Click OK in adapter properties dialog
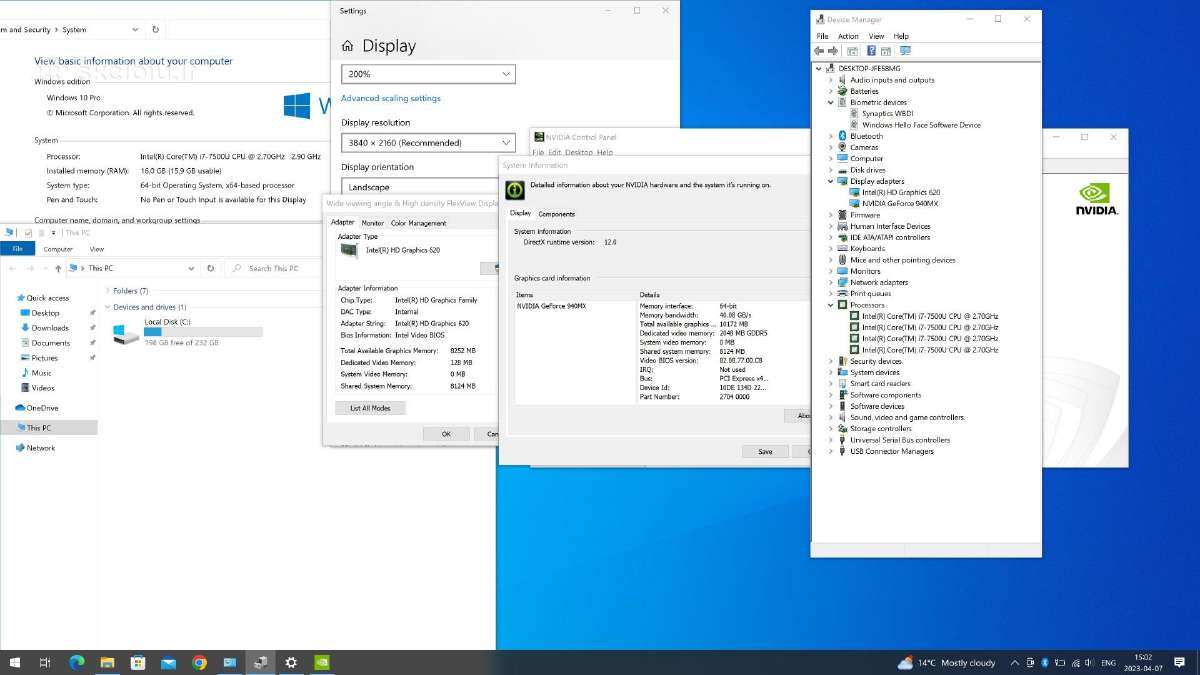 point(446,434)
